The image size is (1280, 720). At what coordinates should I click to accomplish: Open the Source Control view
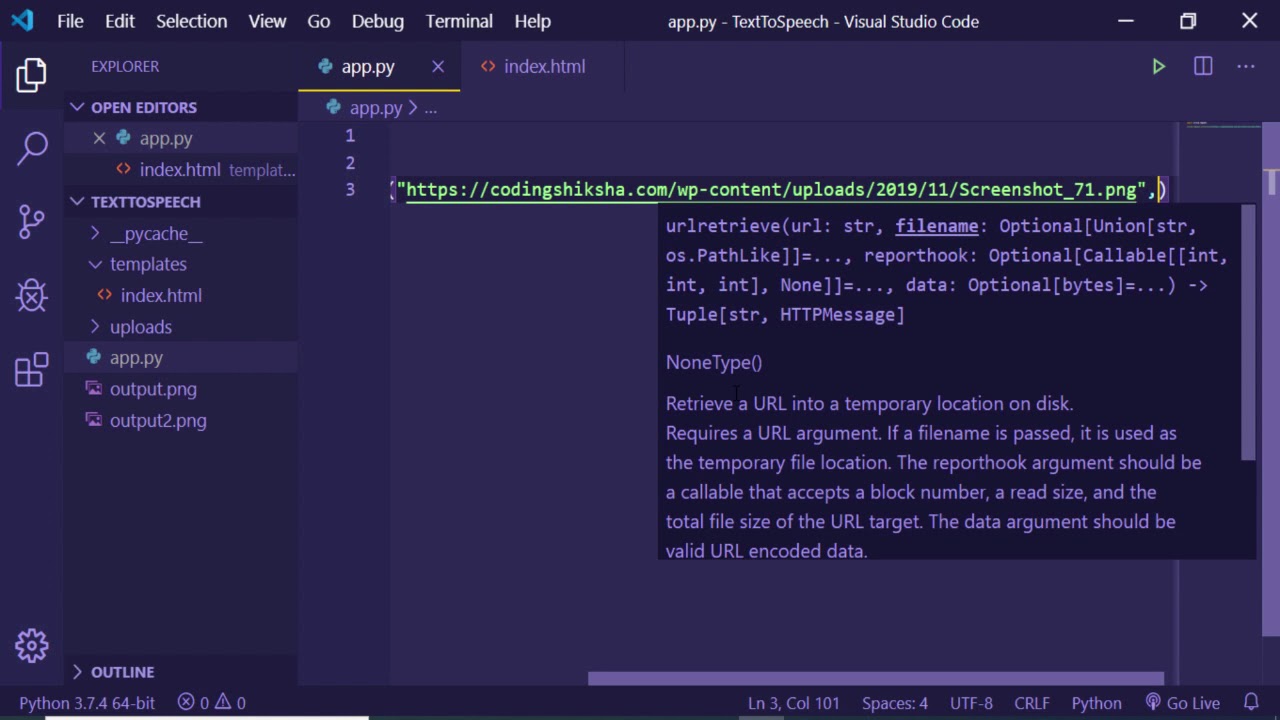click(x=32, y=221)
